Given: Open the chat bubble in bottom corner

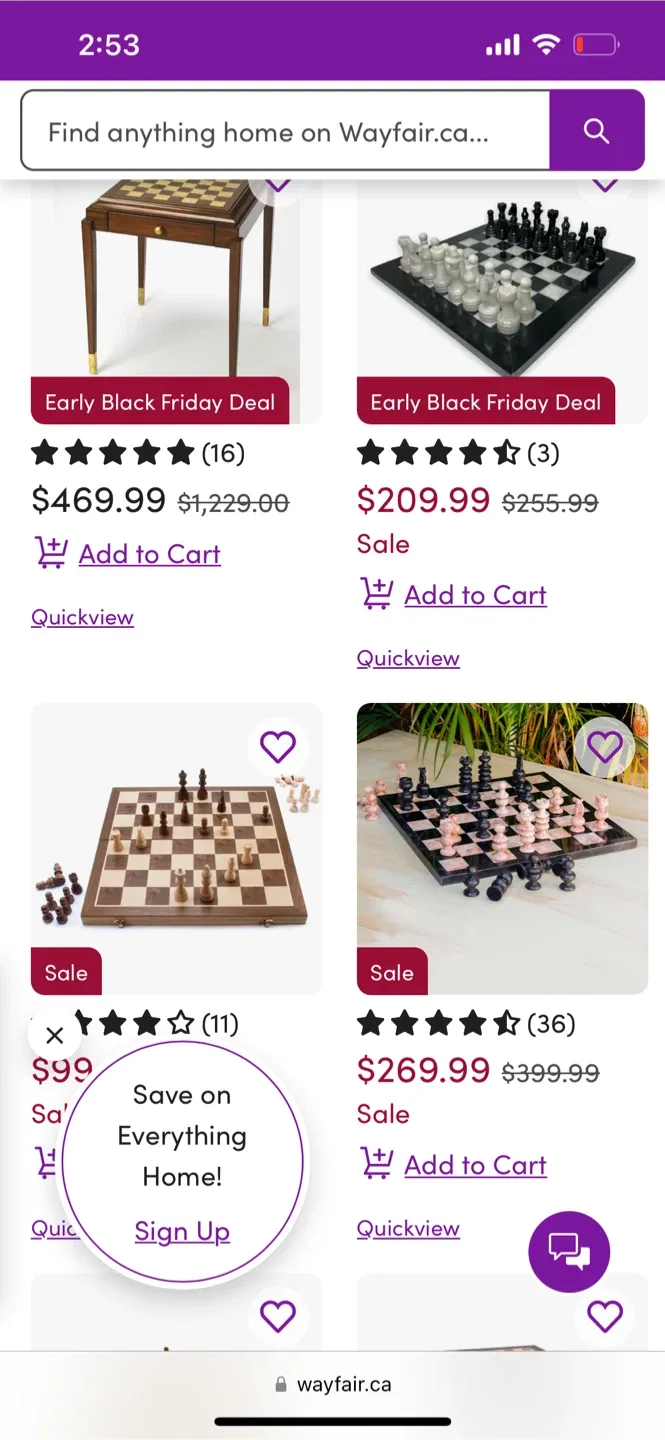Looking at the screenshot, I should pos(569,1251).
